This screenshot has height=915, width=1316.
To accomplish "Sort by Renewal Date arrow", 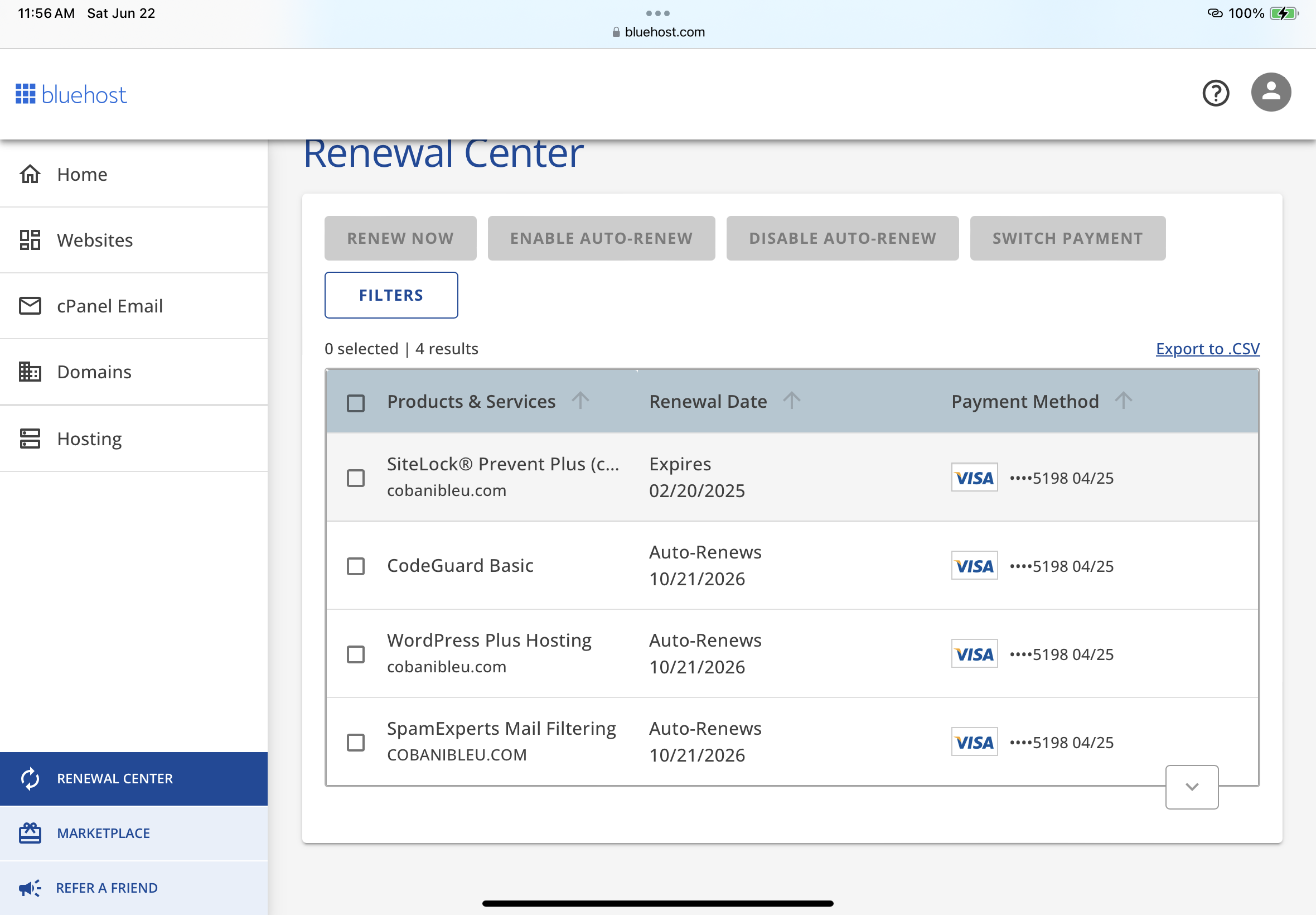I will (792, 401).
